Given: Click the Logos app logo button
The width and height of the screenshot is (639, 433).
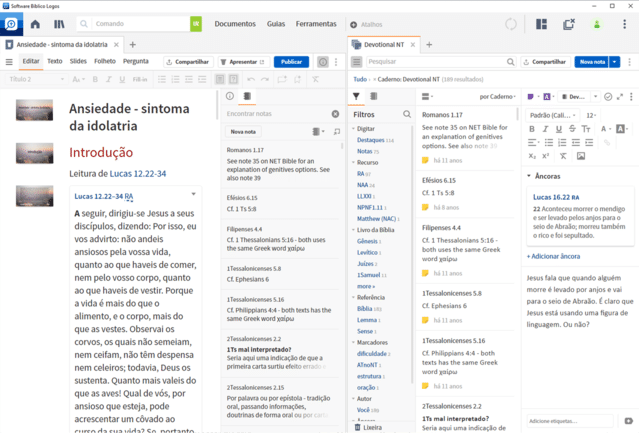Looking at the screenshot, I should pyautogui.click(x=11, y=24).
